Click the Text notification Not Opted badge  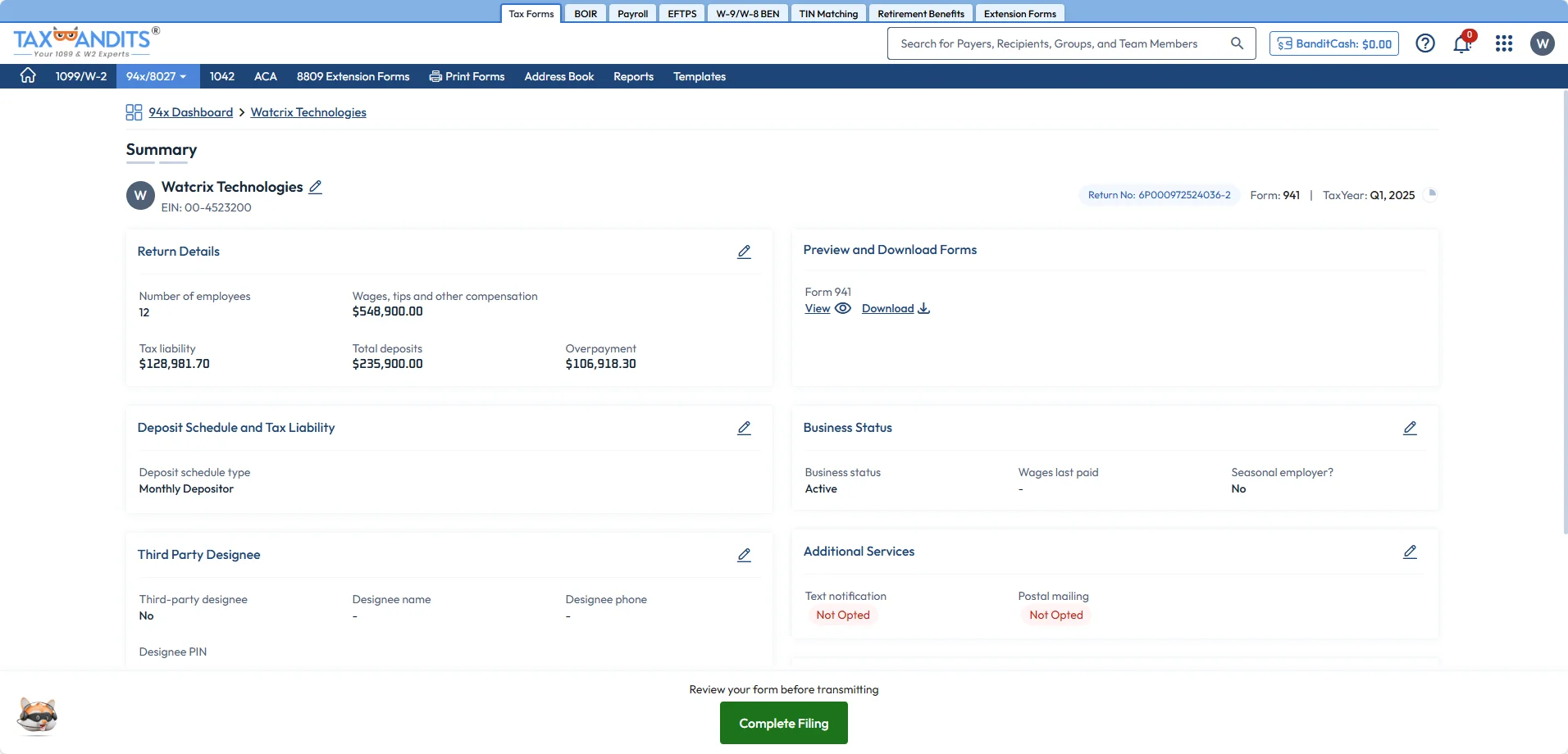click(x=843, y=615)
